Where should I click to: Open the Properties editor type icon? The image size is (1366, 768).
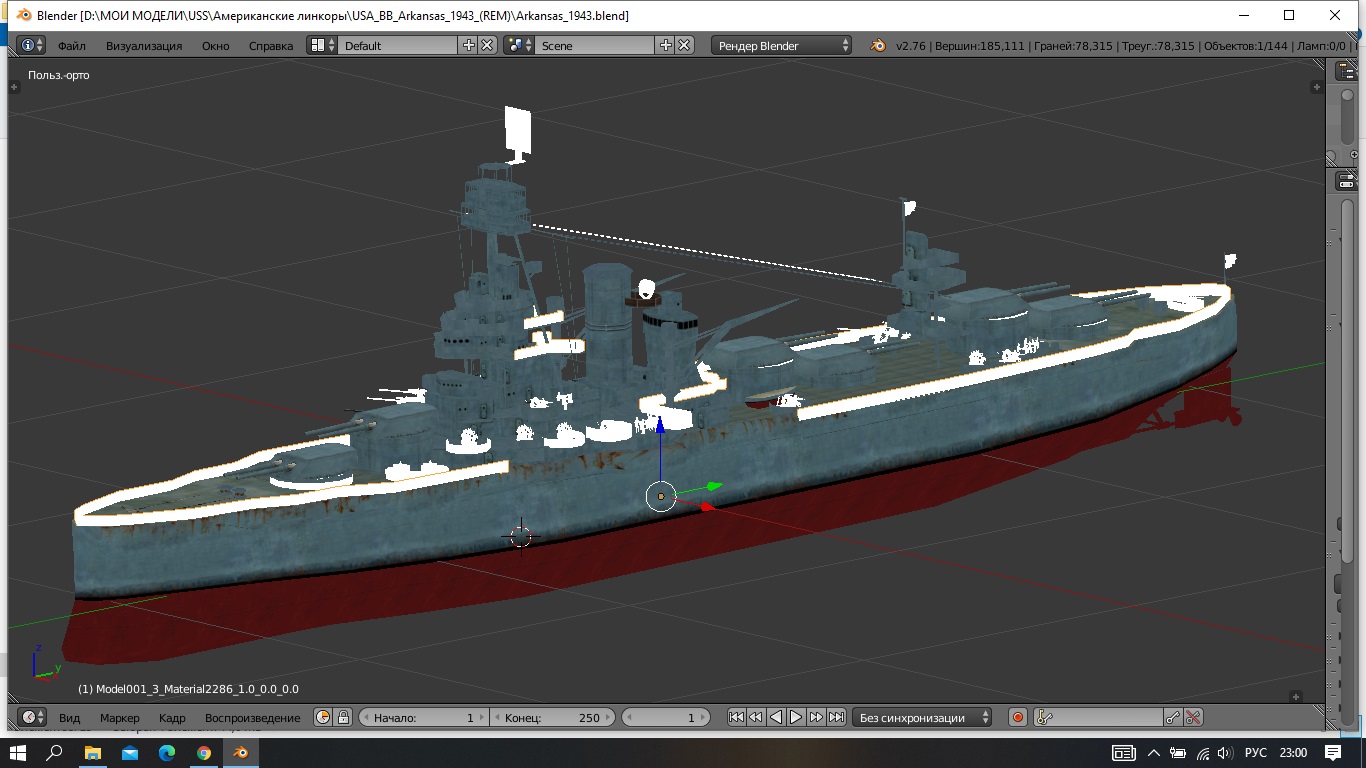tap(1346, 181)
